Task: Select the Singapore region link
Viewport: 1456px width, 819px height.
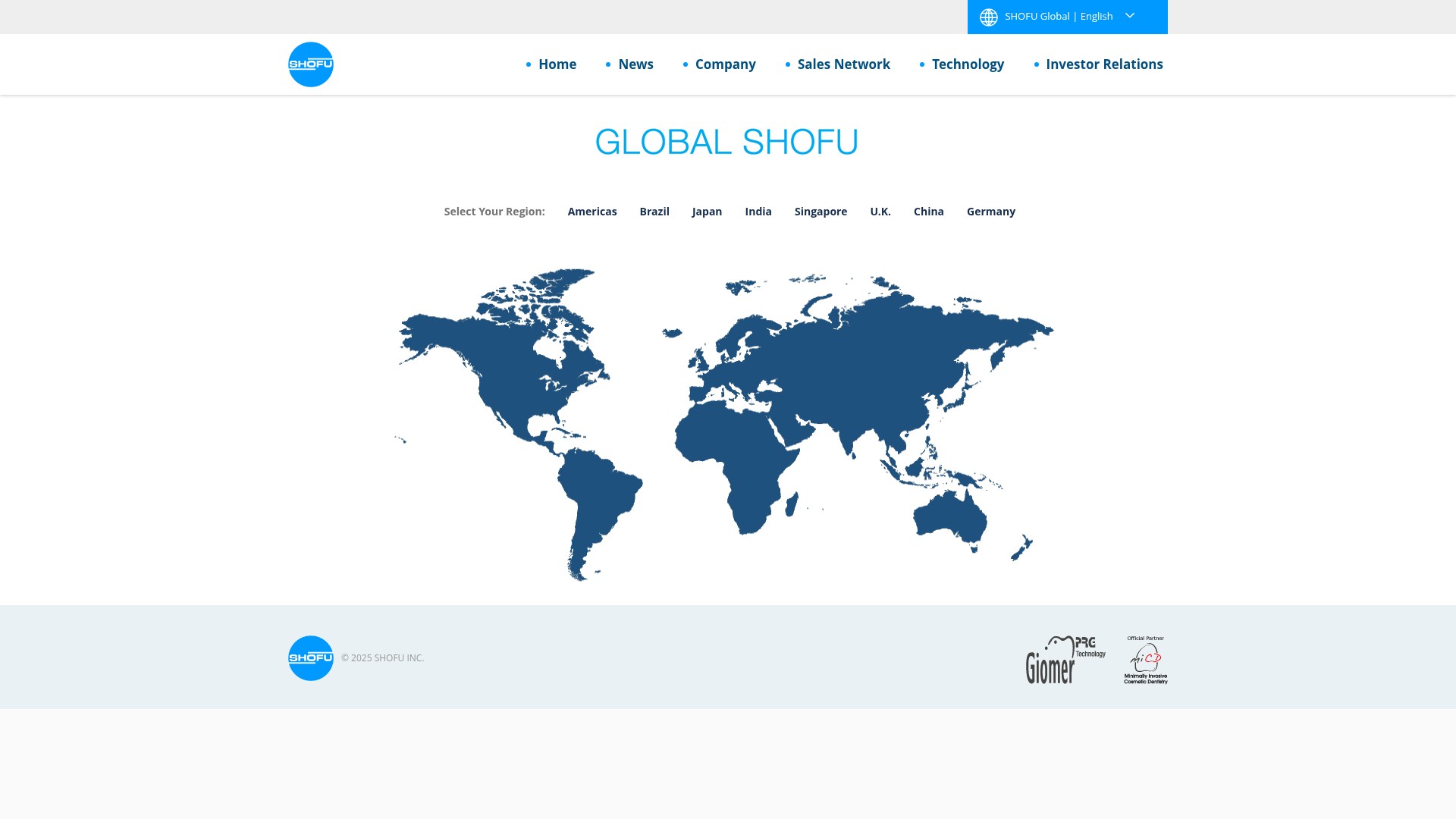Action: (x=821, y=212)
